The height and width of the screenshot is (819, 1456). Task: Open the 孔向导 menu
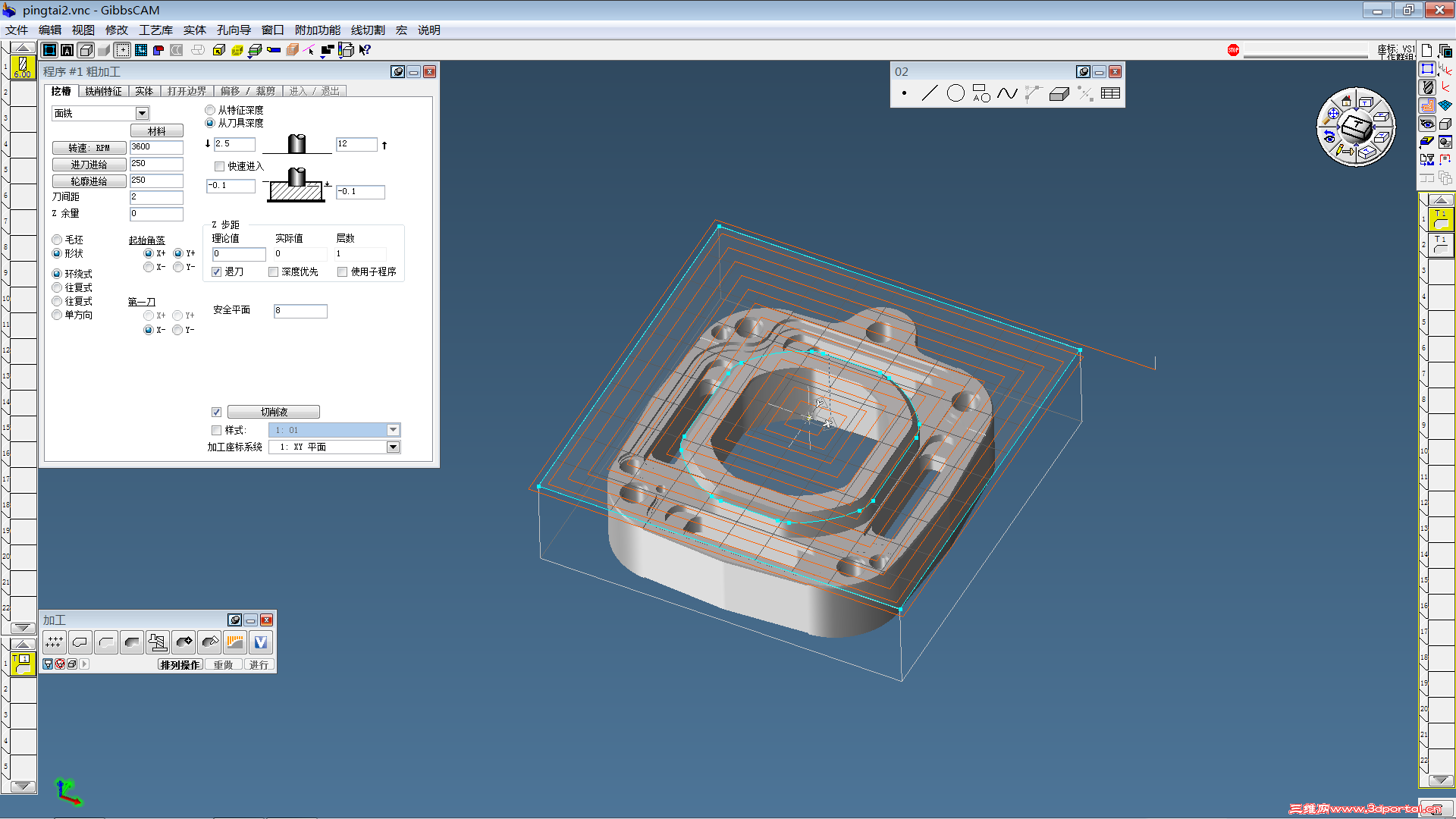point(234,30)
